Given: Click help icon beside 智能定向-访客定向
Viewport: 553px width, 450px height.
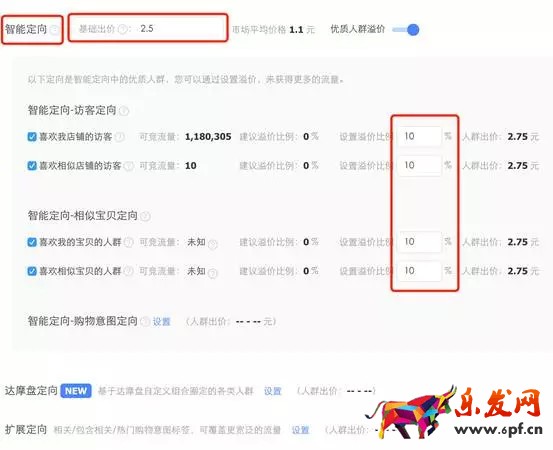Looking at the screenshot, I should (124, 111).
